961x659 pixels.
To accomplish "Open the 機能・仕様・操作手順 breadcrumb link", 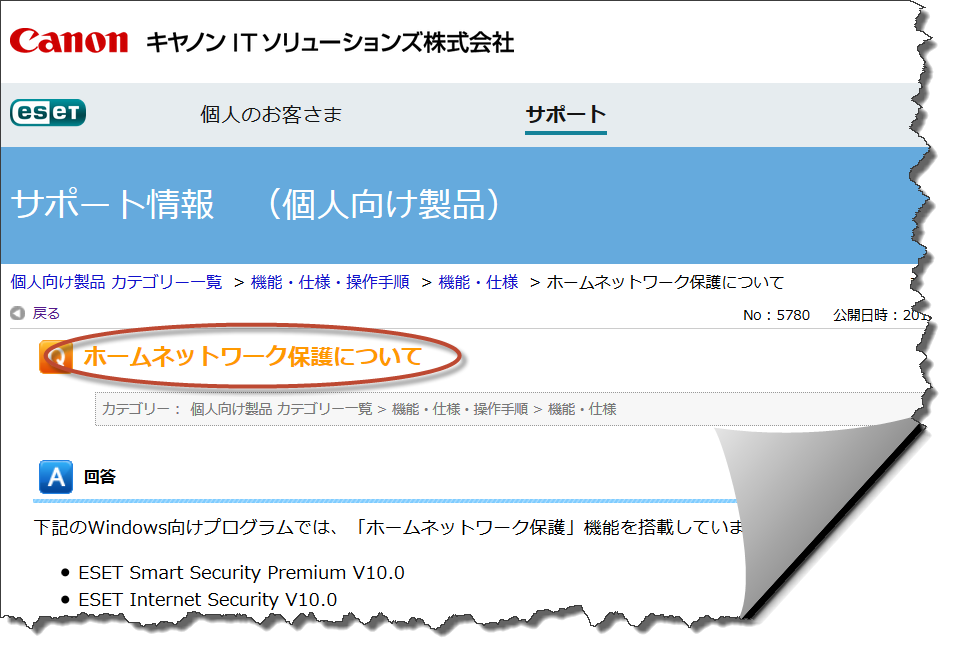I will (330, 282).
